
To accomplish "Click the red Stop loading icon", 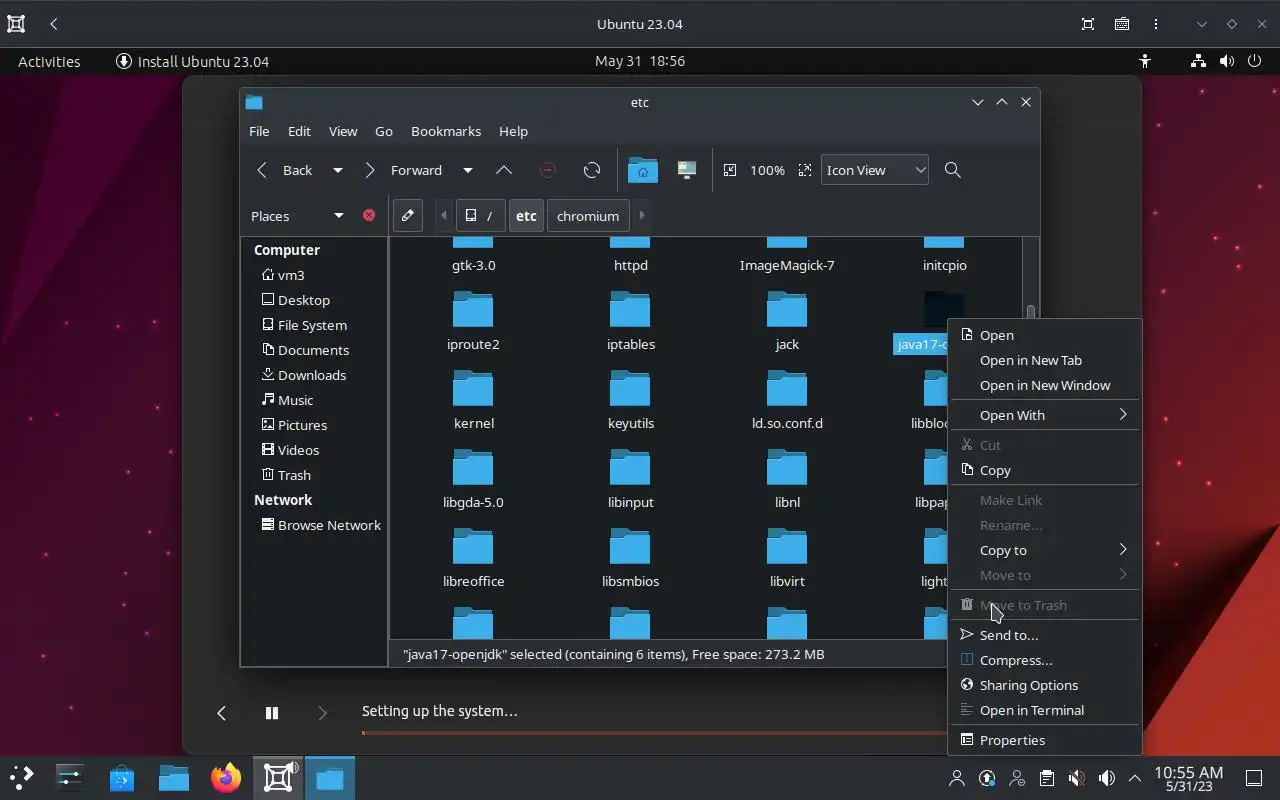I will (x=548, y=170).
